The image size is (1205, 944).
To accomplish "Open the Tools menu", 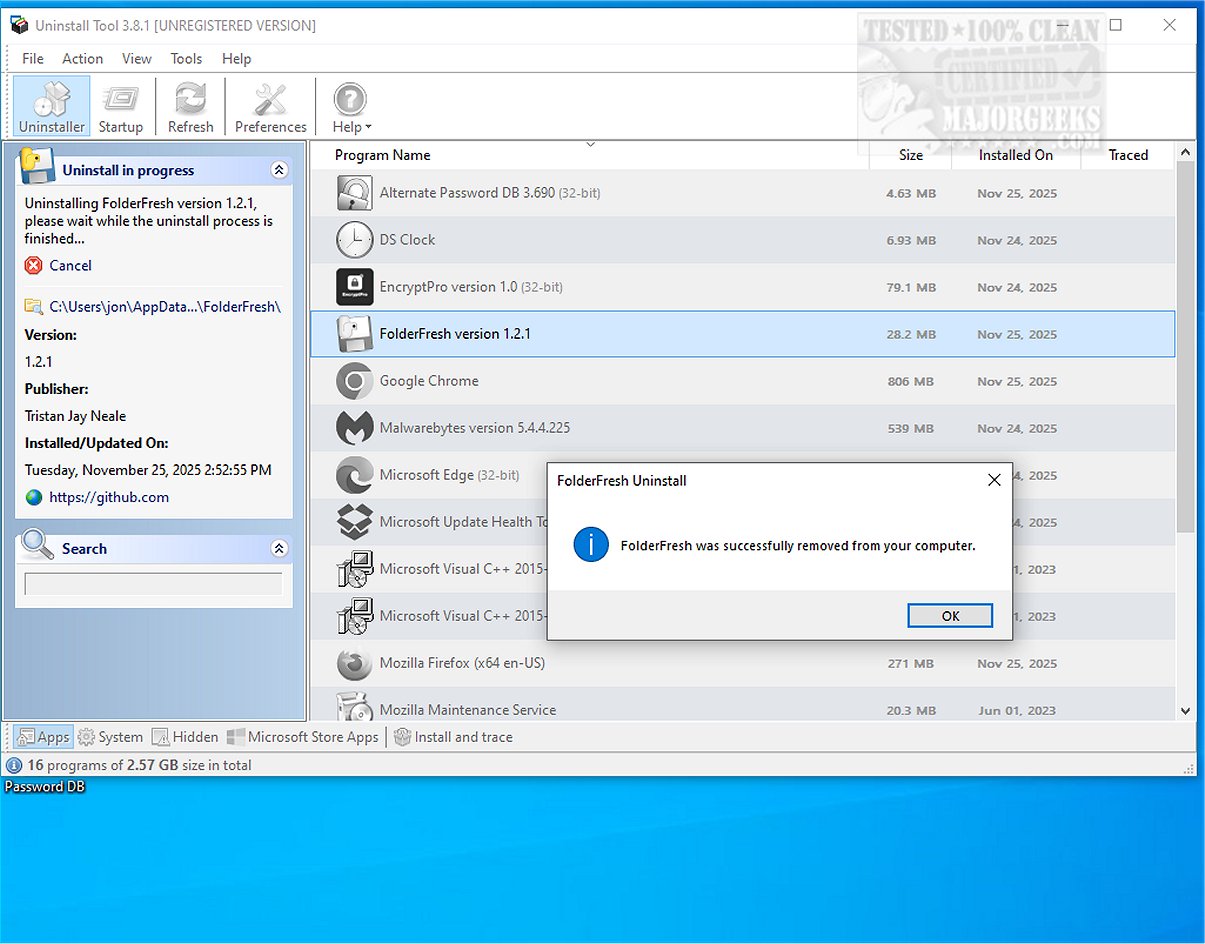I will point(186,59).
